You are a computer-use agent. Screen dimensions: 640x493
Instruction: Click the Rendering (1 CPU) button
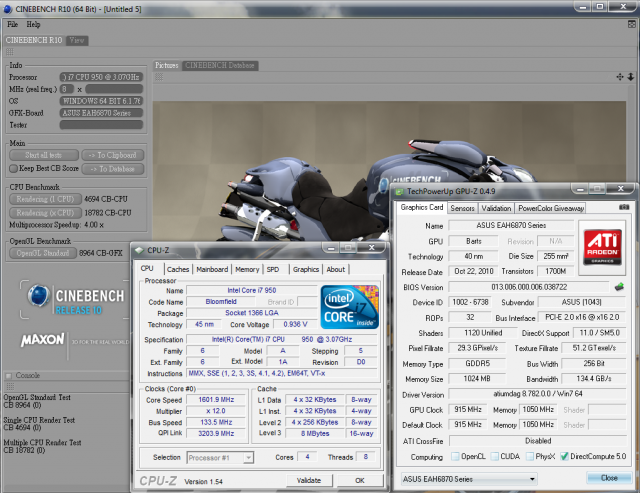click(x=45, y=199)
